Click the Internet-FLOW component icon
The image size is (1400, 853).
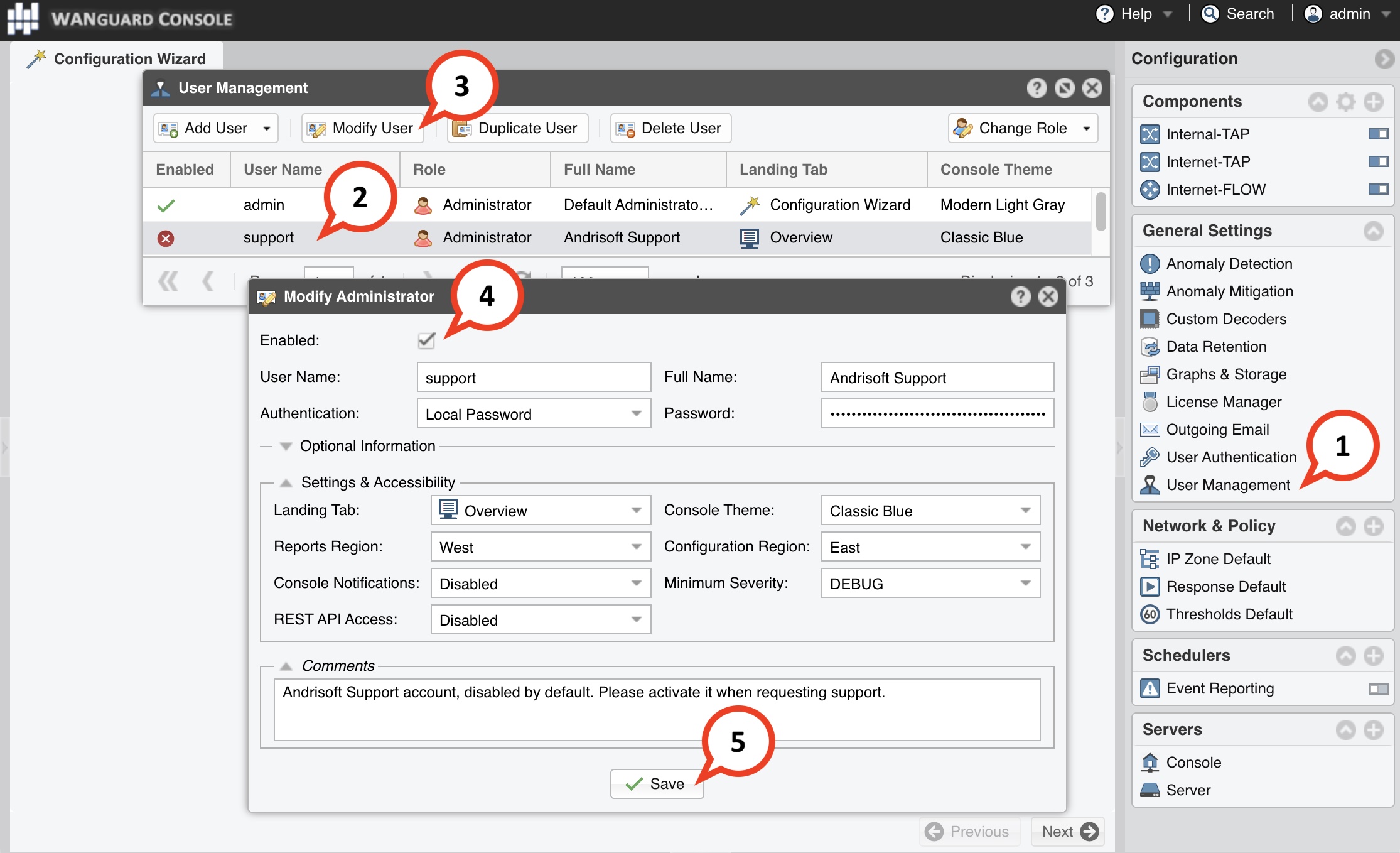(1150, 190)
